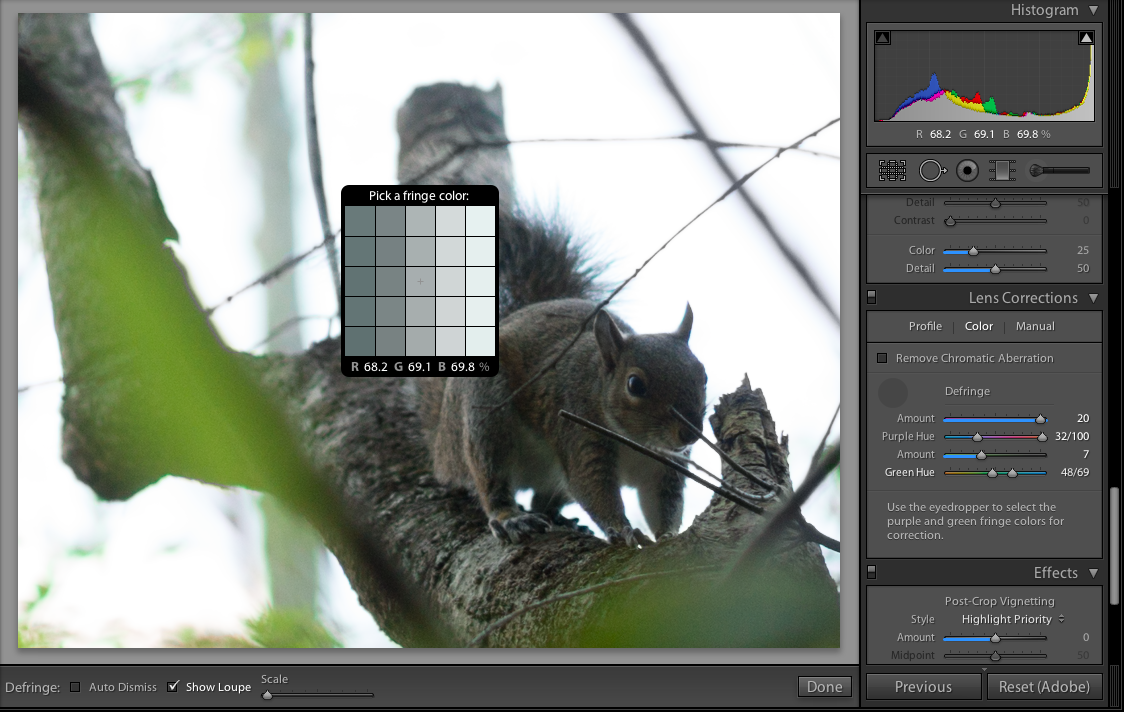Enable Remove Chromatic Aberration checkbox
Image resolution: width=1124 pixels, height=712 pixels.
click(x=882, y=358)
